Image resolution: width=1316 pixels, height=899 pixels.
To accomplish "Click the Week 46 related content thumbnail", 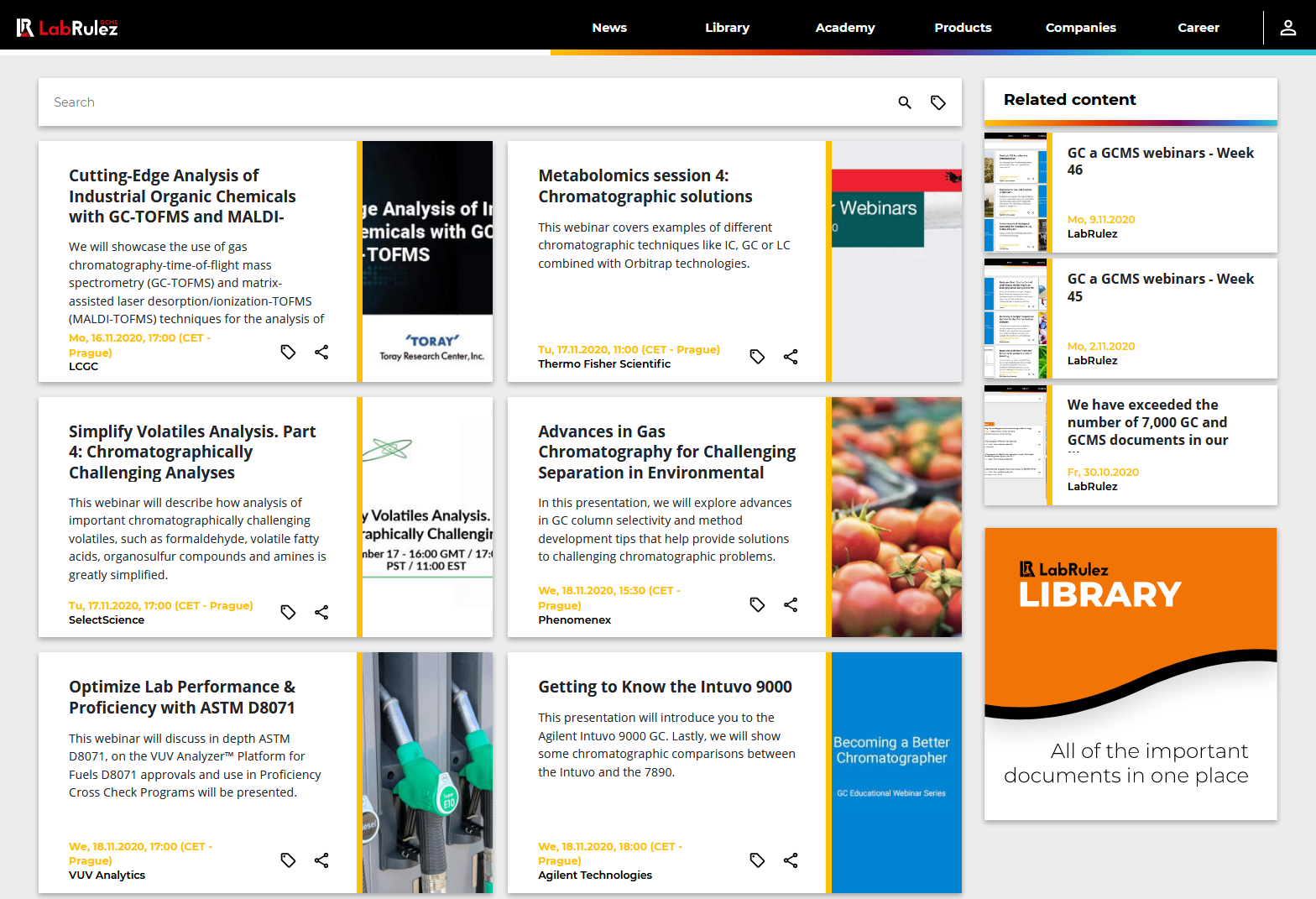I will pyautogui.click(x=1016, y=192).
